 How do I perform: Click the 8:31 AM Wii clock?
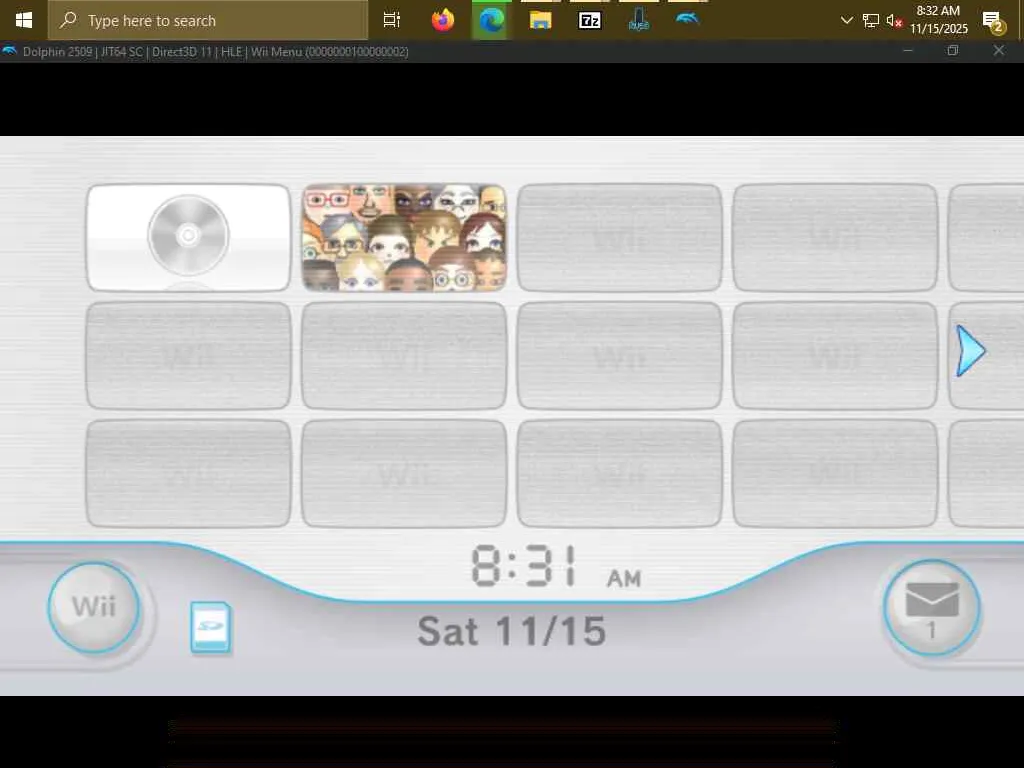[x=556, y=566]
